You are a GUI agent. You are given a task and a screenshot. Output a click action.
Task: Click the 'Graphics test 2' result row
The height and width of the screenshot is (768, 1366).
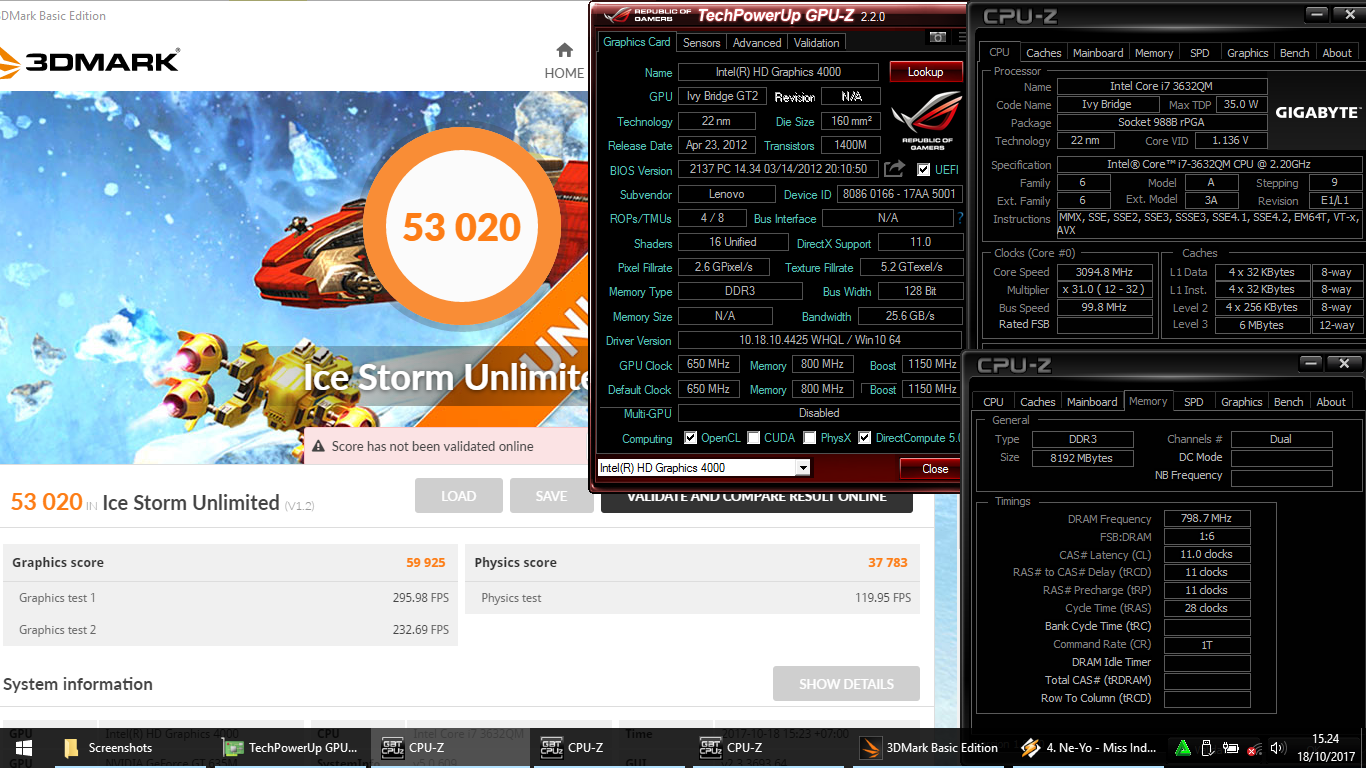tap(230, 630)
